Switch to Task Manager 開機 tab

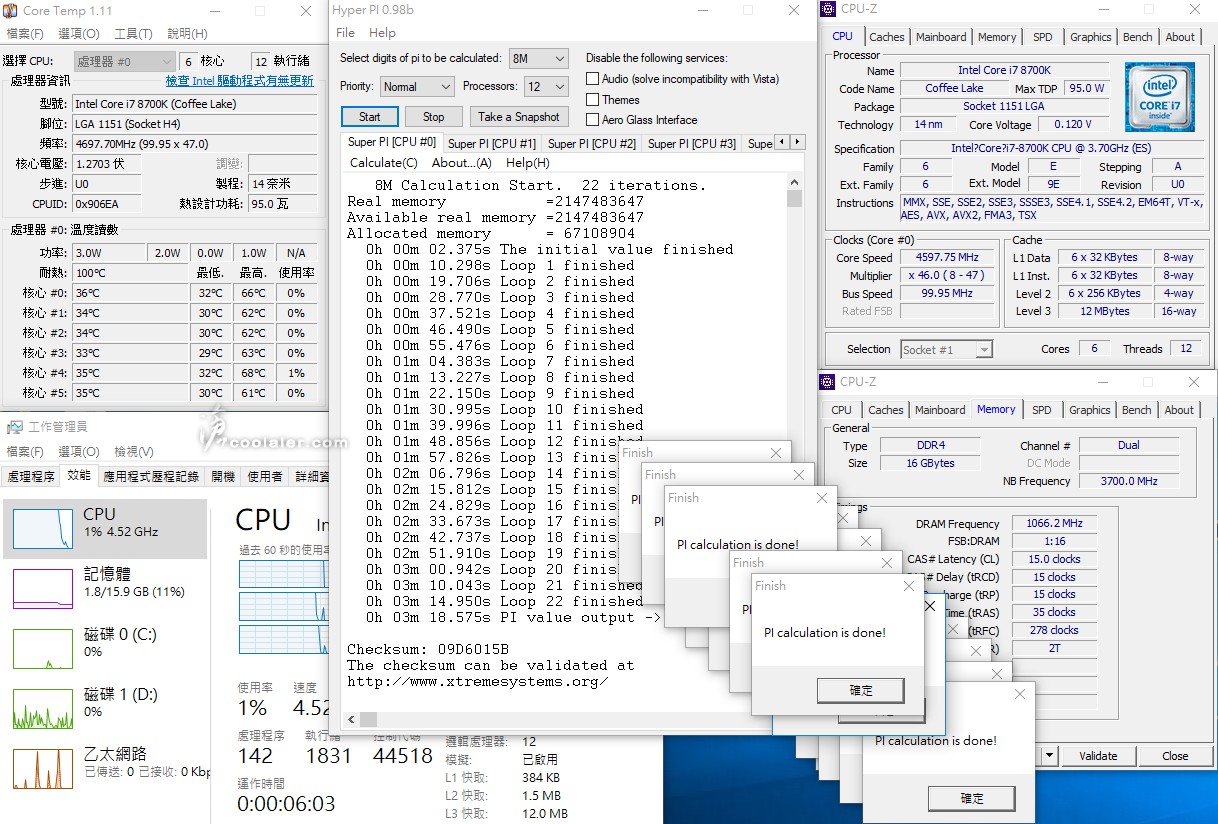click(223, 476)
